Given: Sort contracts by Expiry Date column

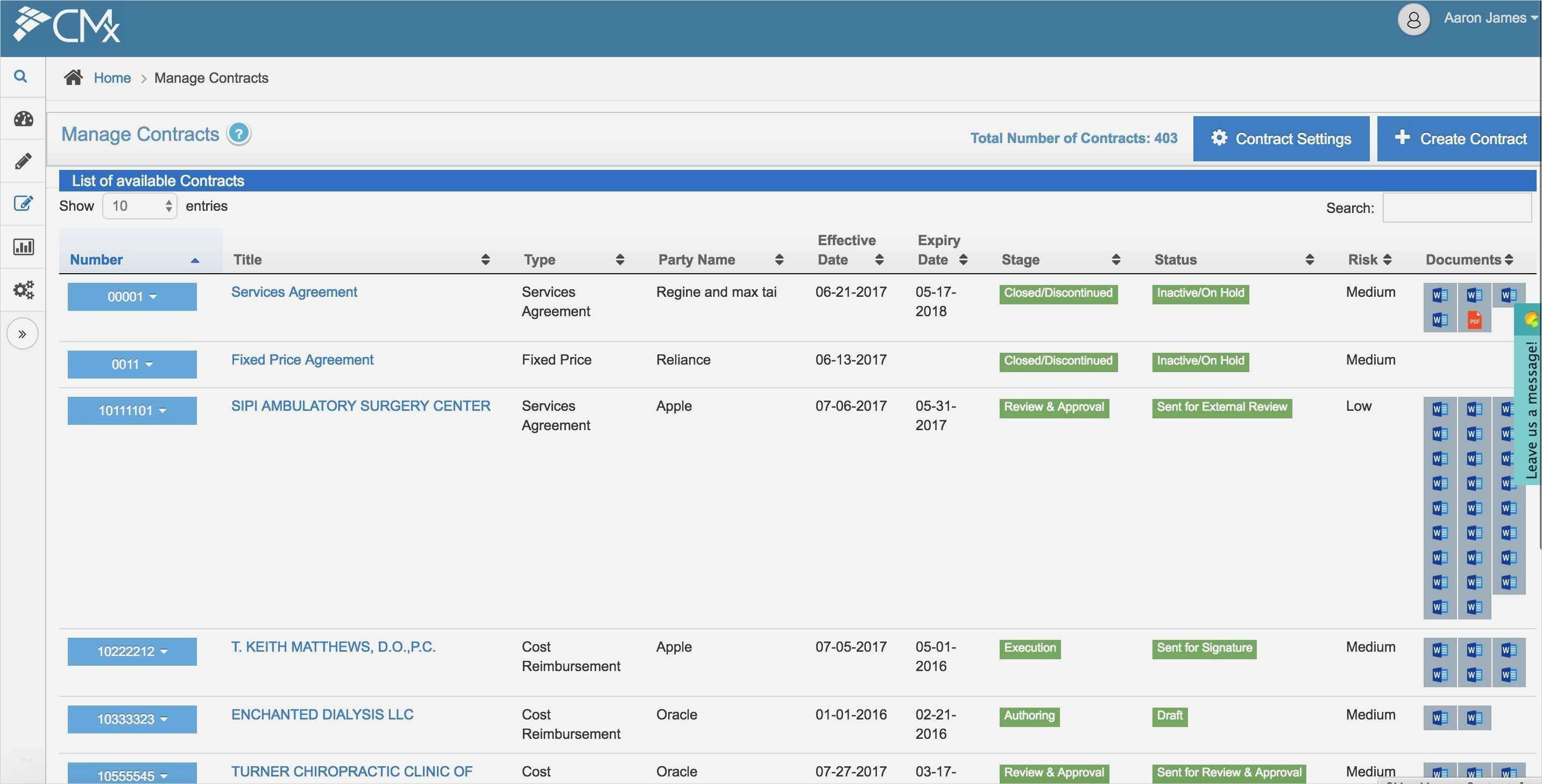Looking at the screenshot, I should pos(963,259).
